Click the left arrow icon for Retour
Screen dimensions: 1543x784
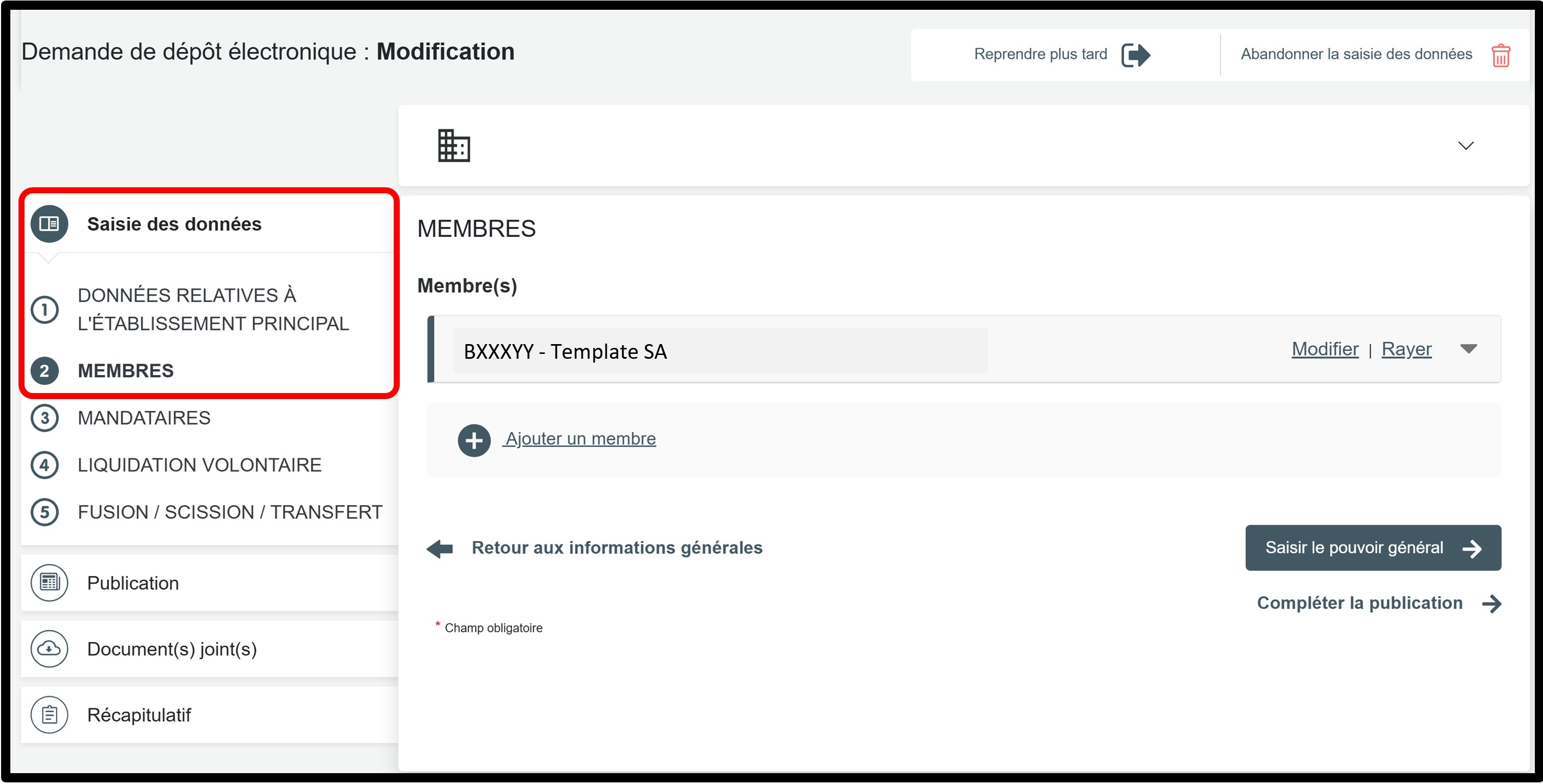coord(440,548)
